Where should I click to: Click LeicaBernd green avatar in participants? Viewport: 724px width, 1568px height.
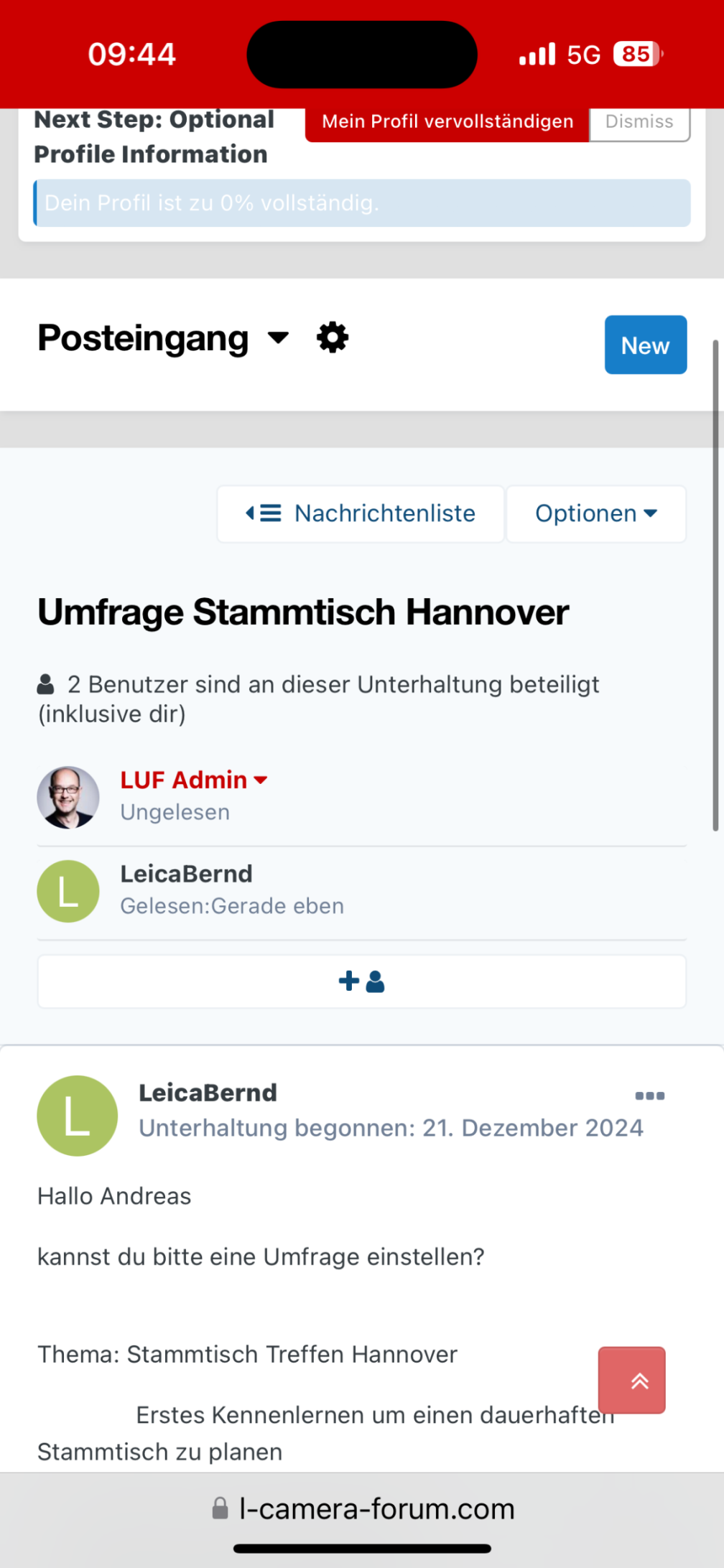click(68, 891)
